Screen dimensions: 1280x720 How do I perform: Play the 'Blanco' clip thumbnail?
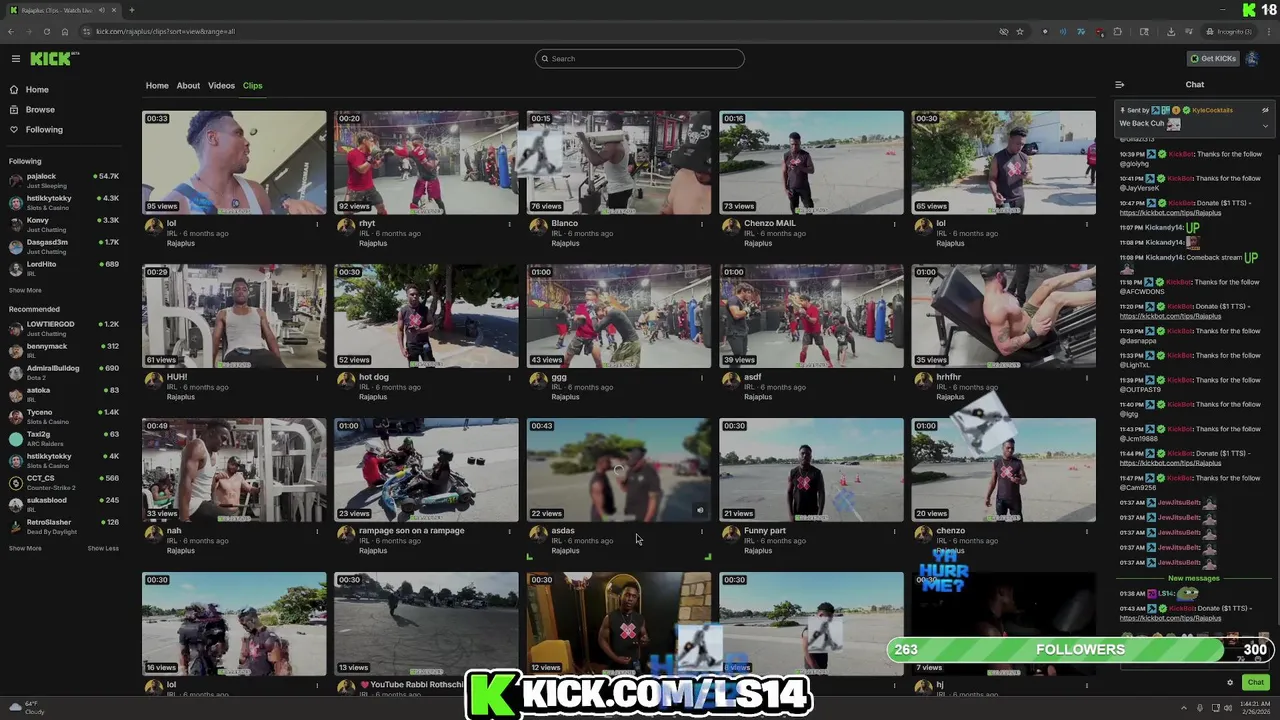619,162
